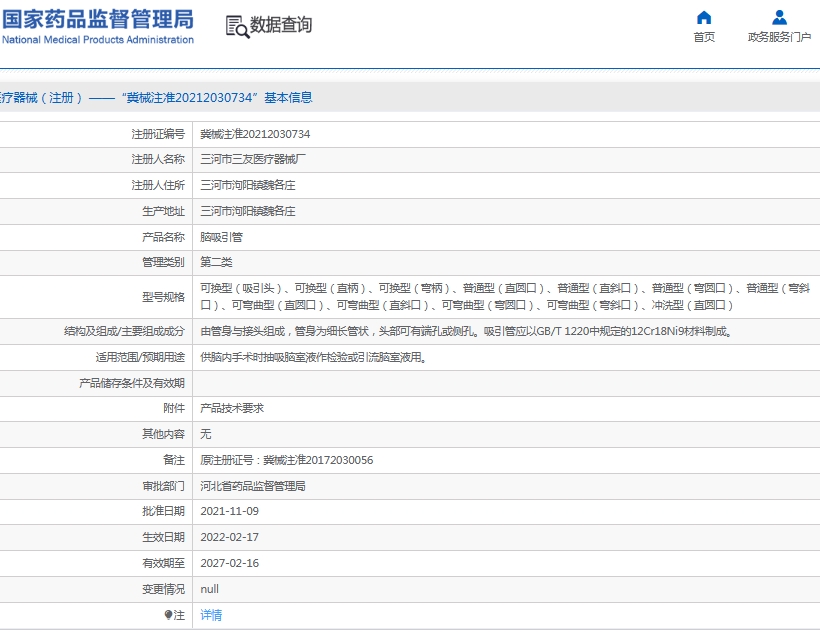The width and height of the screenshot is (820, 637).
Task: Click the 国家药品监督管理局 logo
Action: tap(98, 19)
